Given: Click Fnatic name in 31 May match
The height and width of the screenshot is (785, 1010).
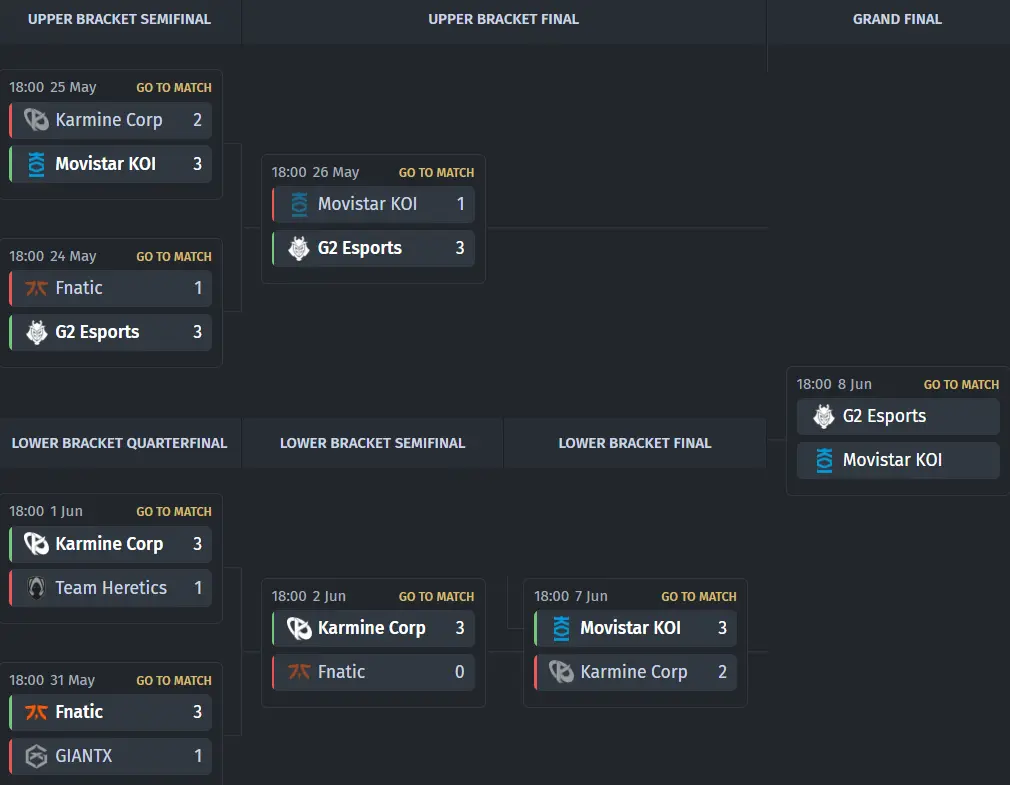Looking at the screenshot, I should [79, 712].
